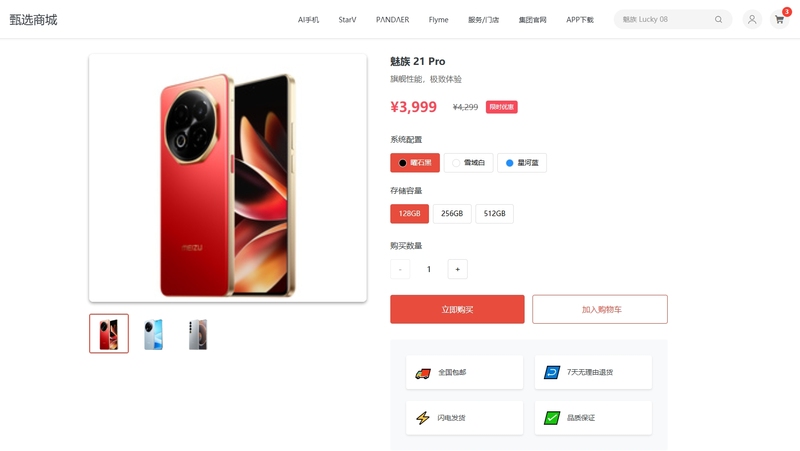
Task: Increase quantity with the plus button
Action: pos(457,269)
